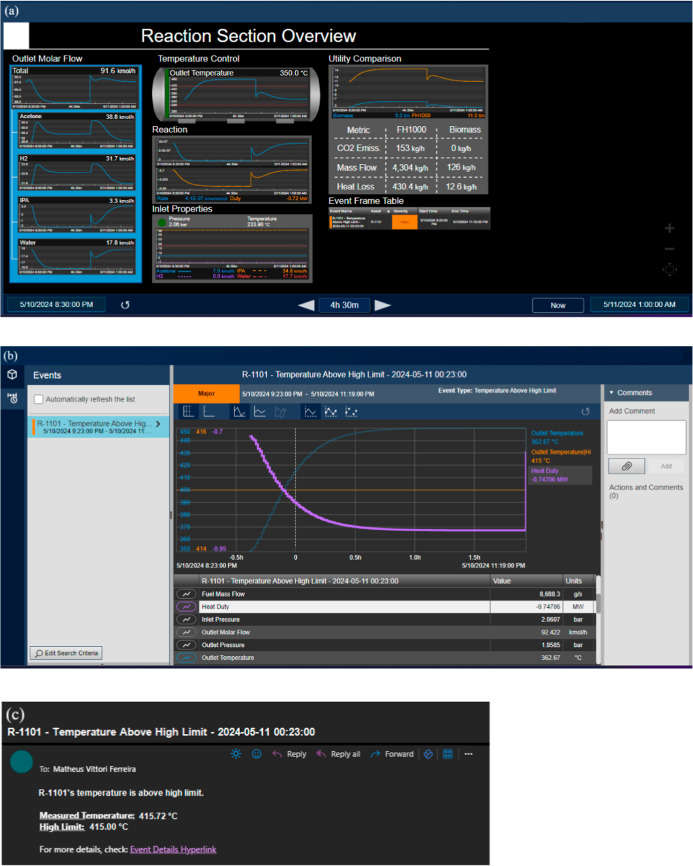Toggle Inlet Pressure trace on chart

[x=187, y=619]
